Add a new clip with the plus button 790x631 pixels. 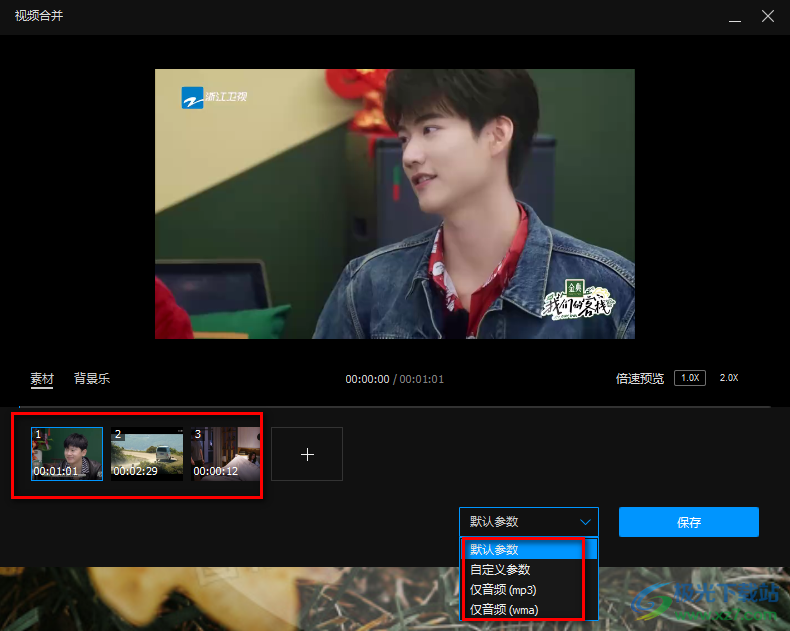tap(307, 454)
